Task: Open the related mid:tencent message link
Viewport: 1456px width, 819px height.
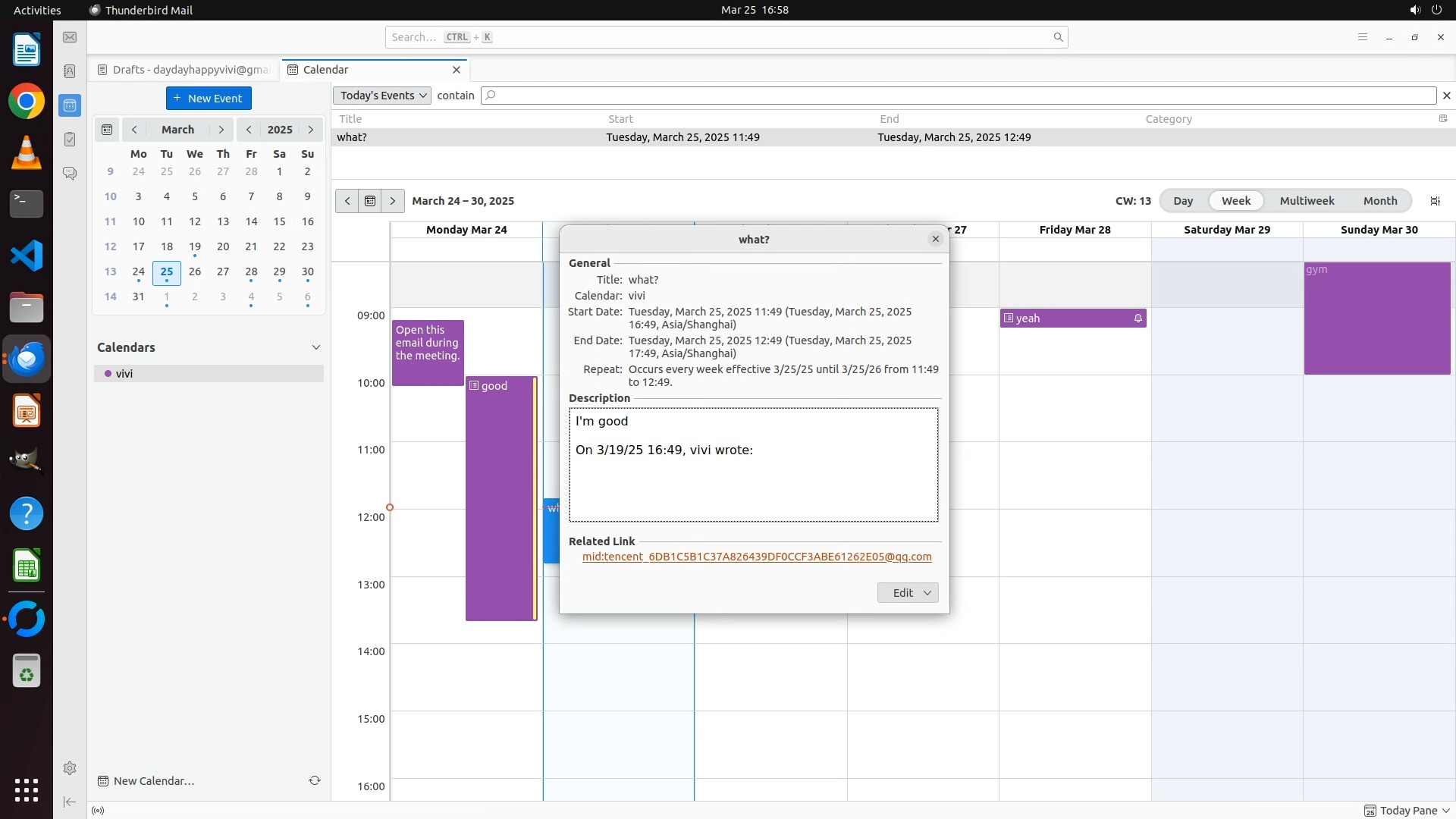Action: (756, 557)
